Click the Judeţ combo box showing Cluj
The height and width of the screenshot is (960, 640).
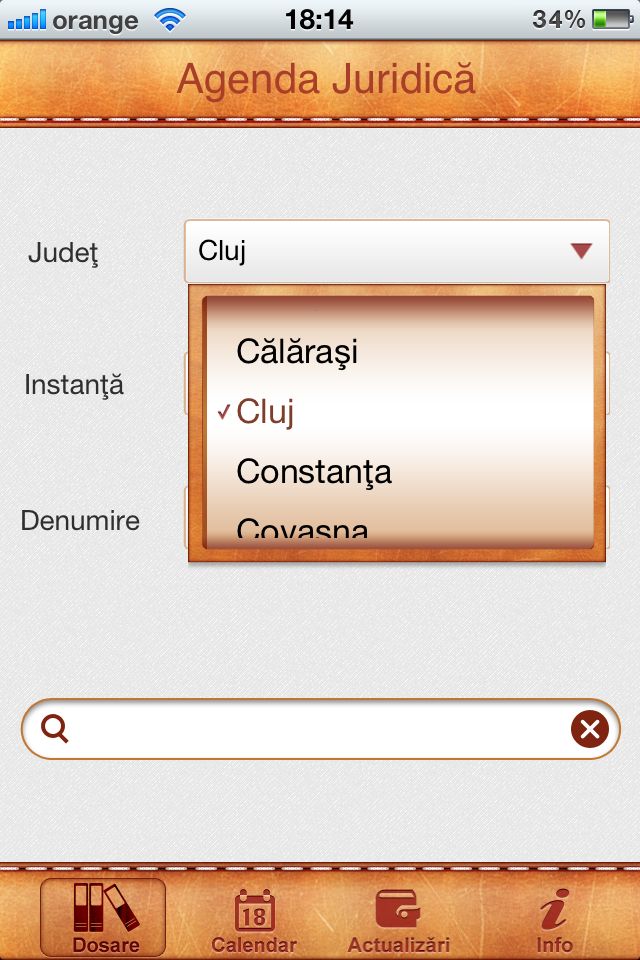(x=397, y=251)
